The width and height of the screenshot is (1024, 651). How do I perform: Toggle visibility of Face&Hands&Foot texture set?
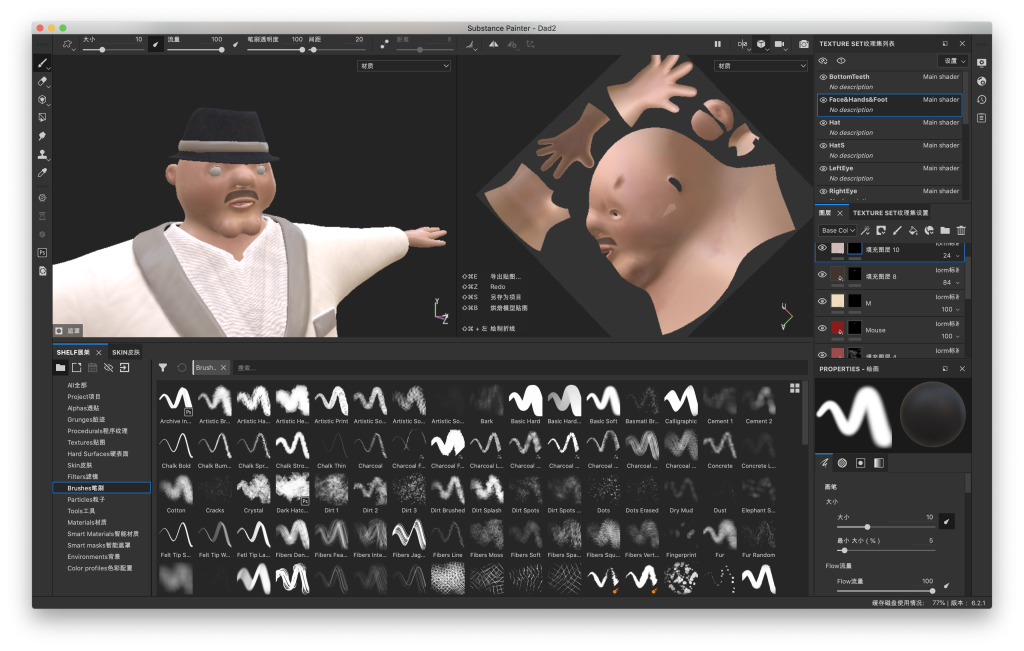823,100
